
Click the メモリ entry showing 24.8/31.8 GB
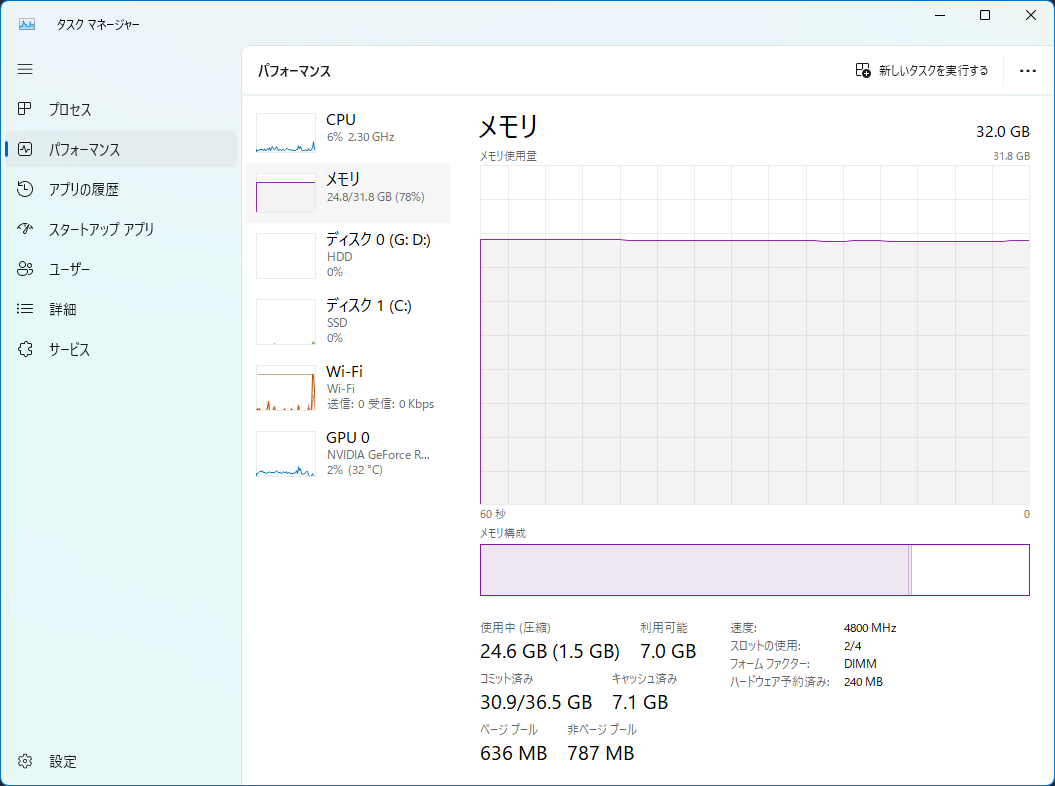(350, 192)
